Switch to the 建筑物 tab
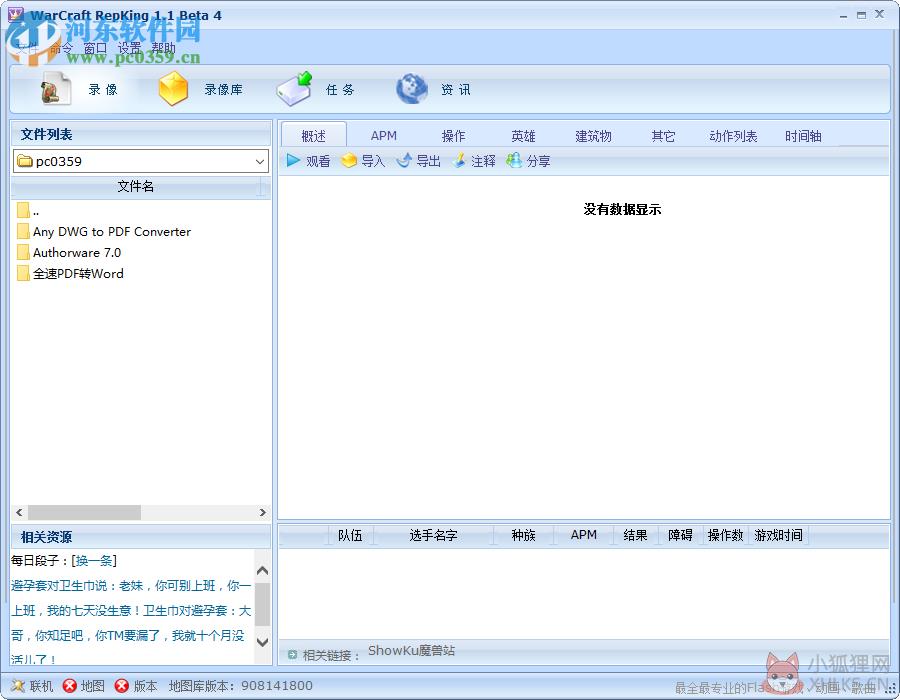Image resolution: width=900 pixels, height=700 pixels. (x=593, y=136)
